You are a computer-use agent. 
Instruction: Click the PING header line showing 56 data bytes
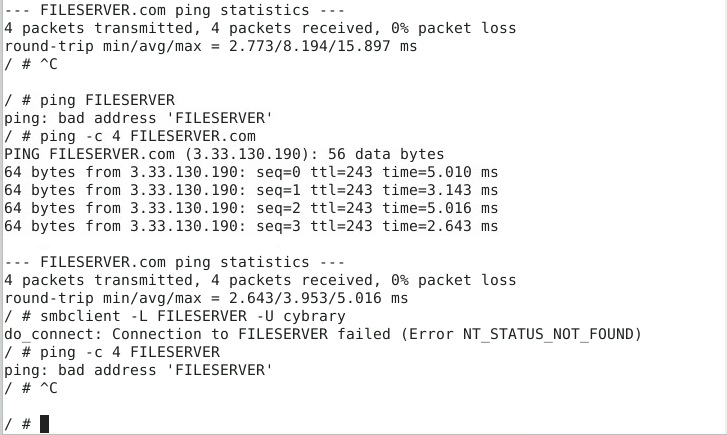[224, 154]
